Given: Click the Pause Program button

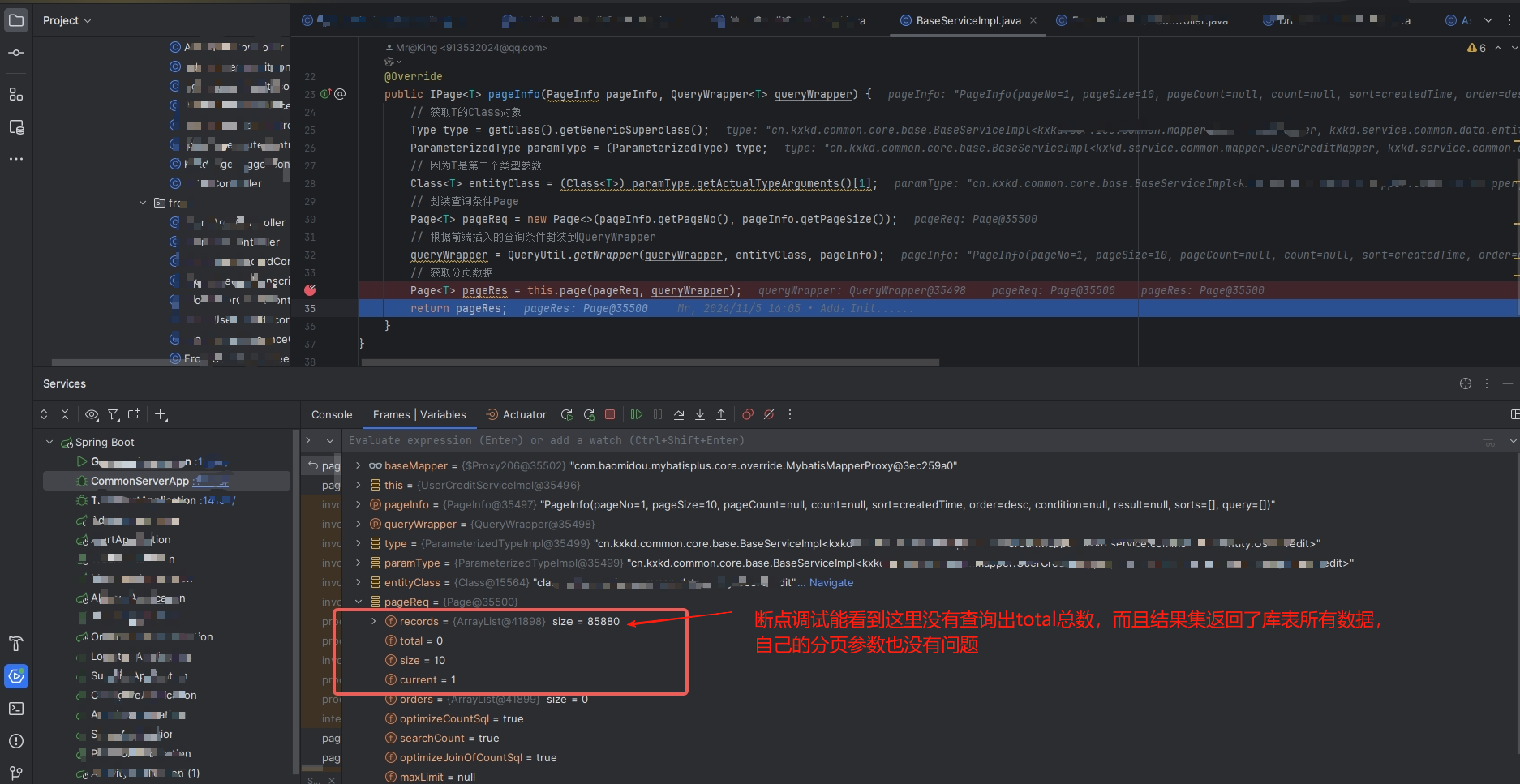Looking at the screenshot, I should (x=658, y=414).
